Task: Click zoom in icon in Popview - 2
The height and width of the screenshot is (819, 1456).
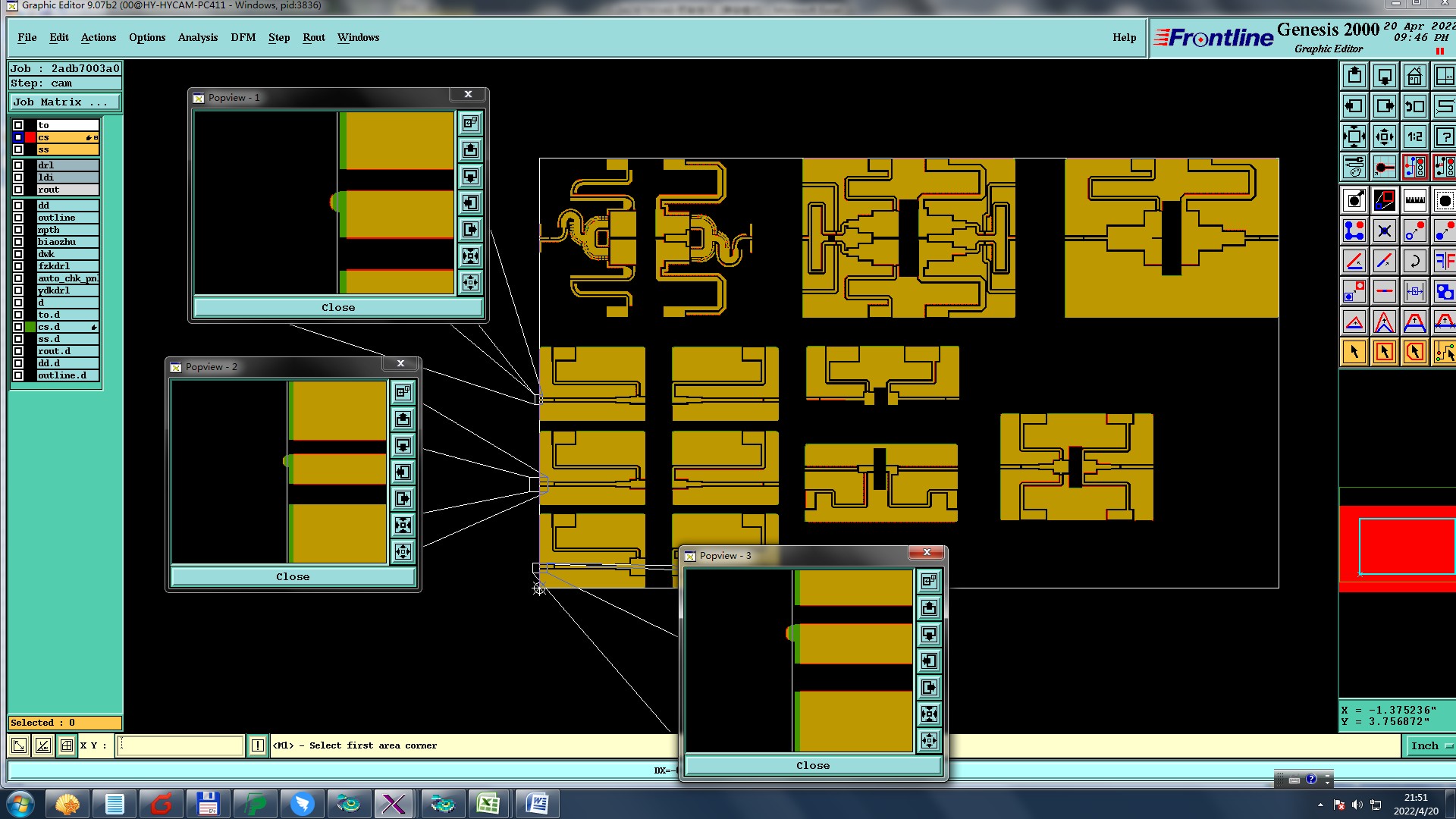Action: coord(403,525)
